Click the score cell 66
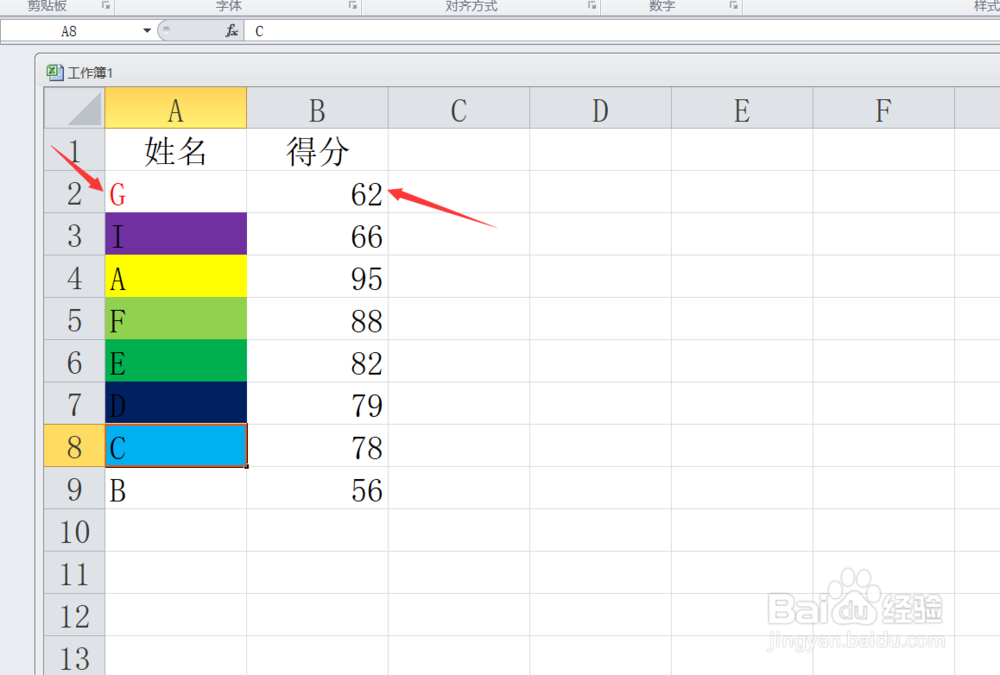Image resolution: width=1000 pixels, height=675 pixels. 318,234
